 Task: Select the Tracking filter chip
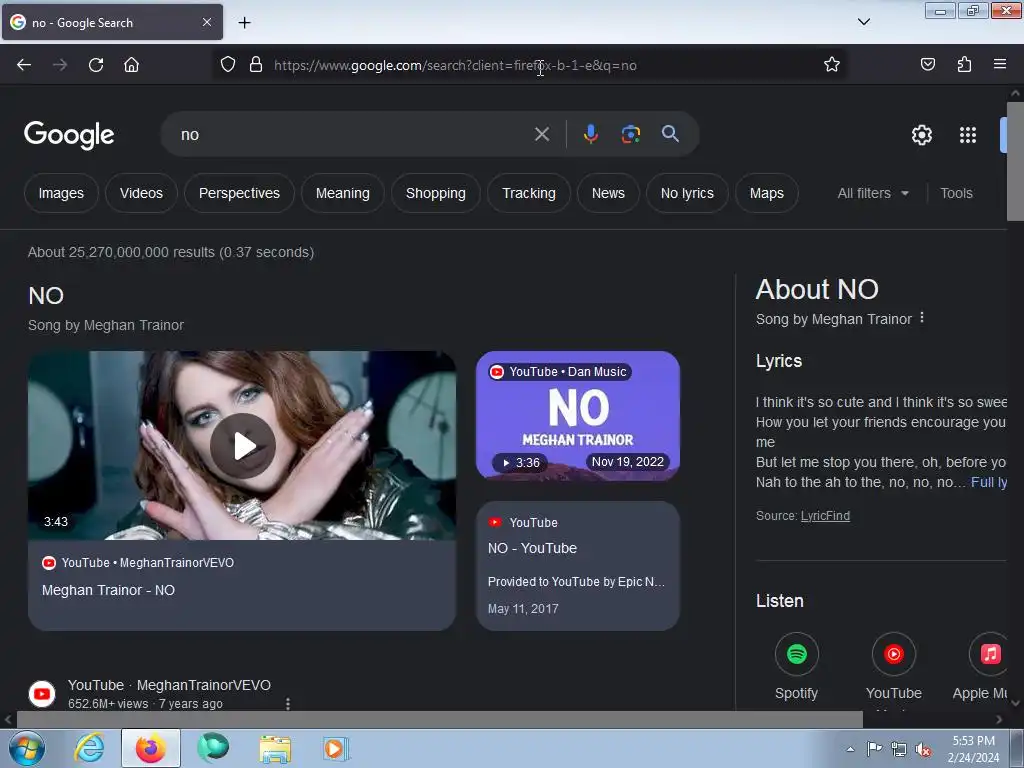coord(529,193)
